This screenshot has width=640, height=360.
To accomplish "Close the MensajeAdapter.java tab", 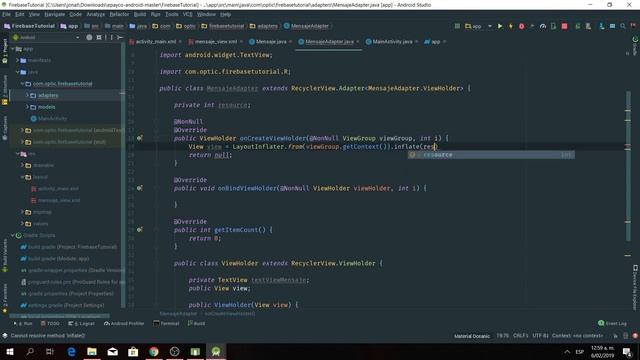I will pos(358,42).
